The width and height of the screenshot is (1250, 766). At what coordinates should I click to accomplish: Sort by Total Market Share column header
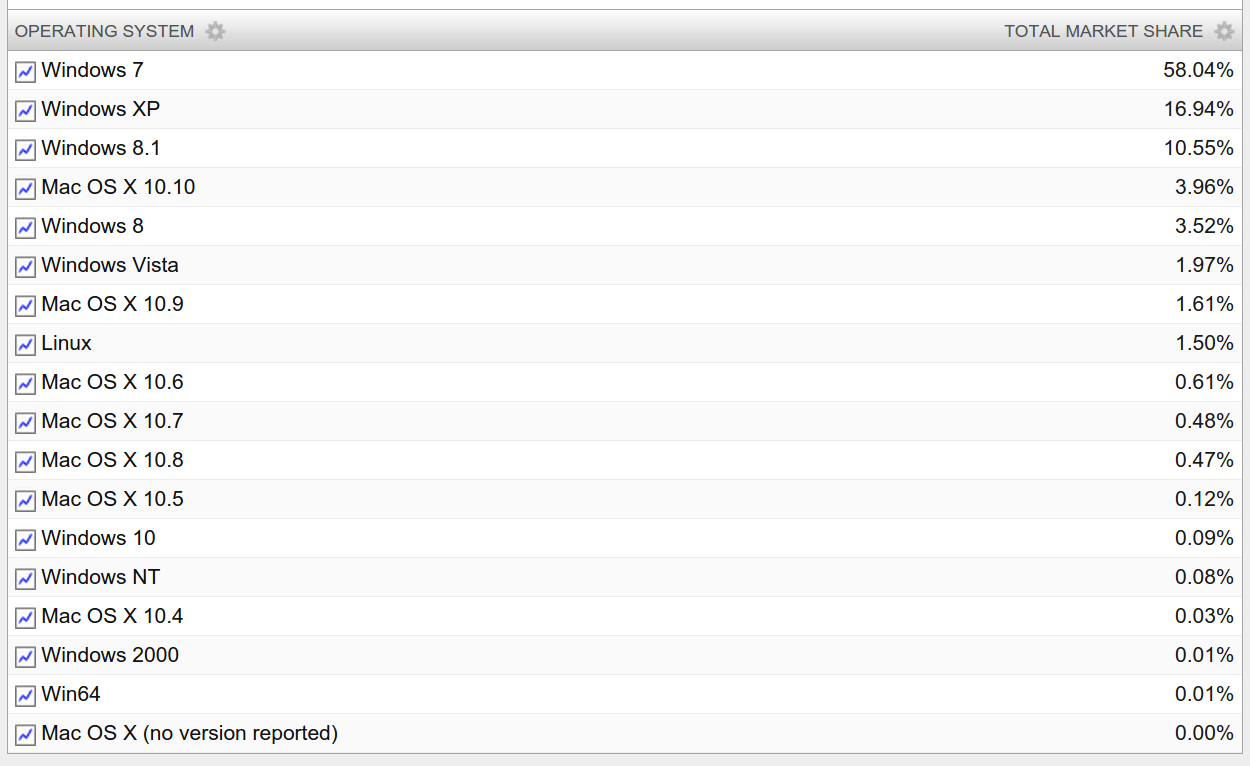(1102, 32)
